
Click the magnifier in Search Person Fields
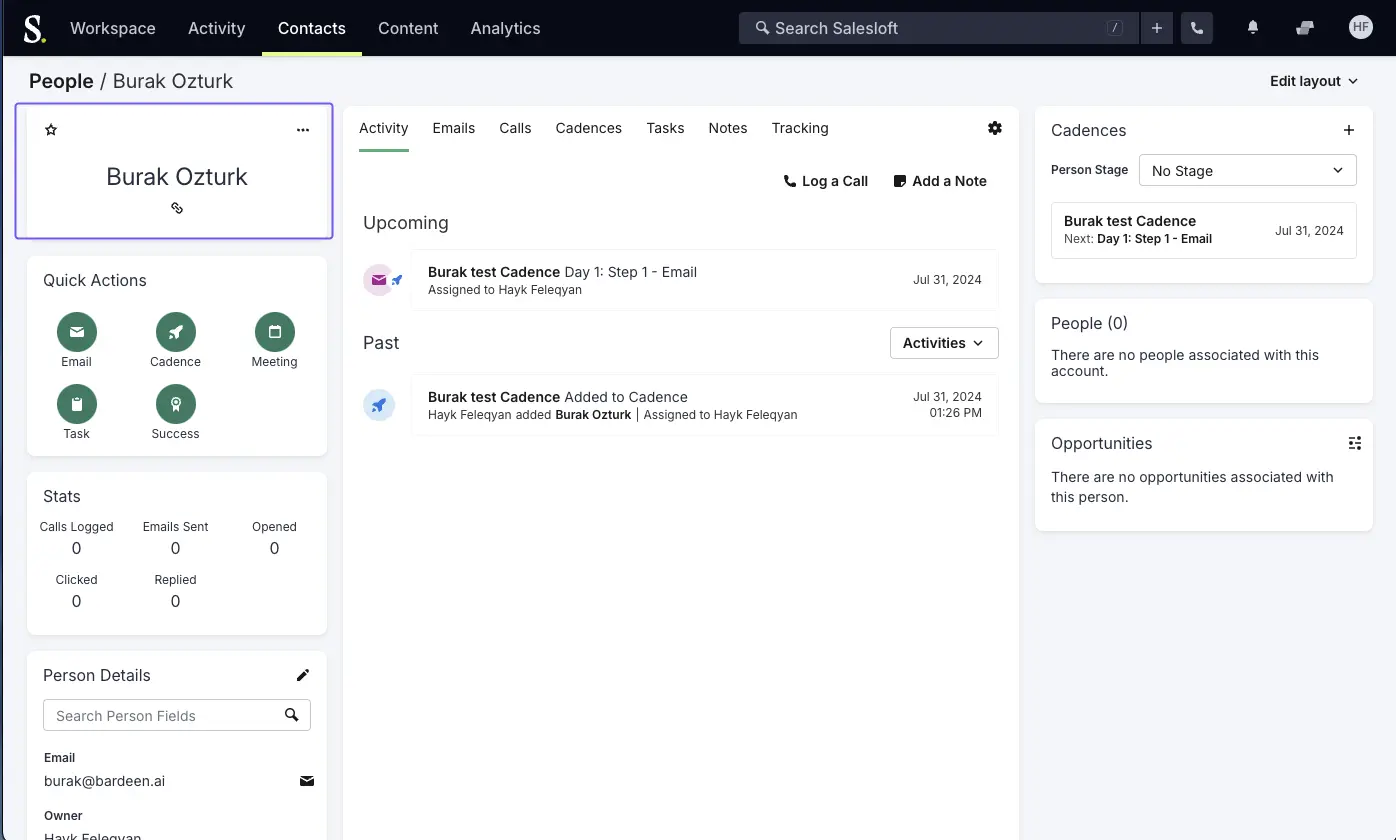(x=292, y=715)
